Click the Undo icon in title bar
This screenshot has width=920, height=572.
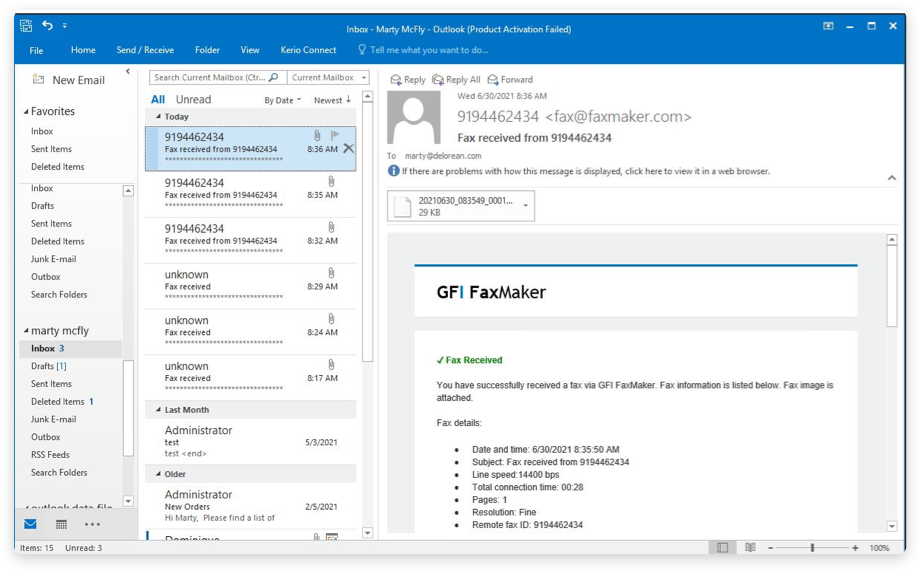pyautogui.click(x=48, y=25)
